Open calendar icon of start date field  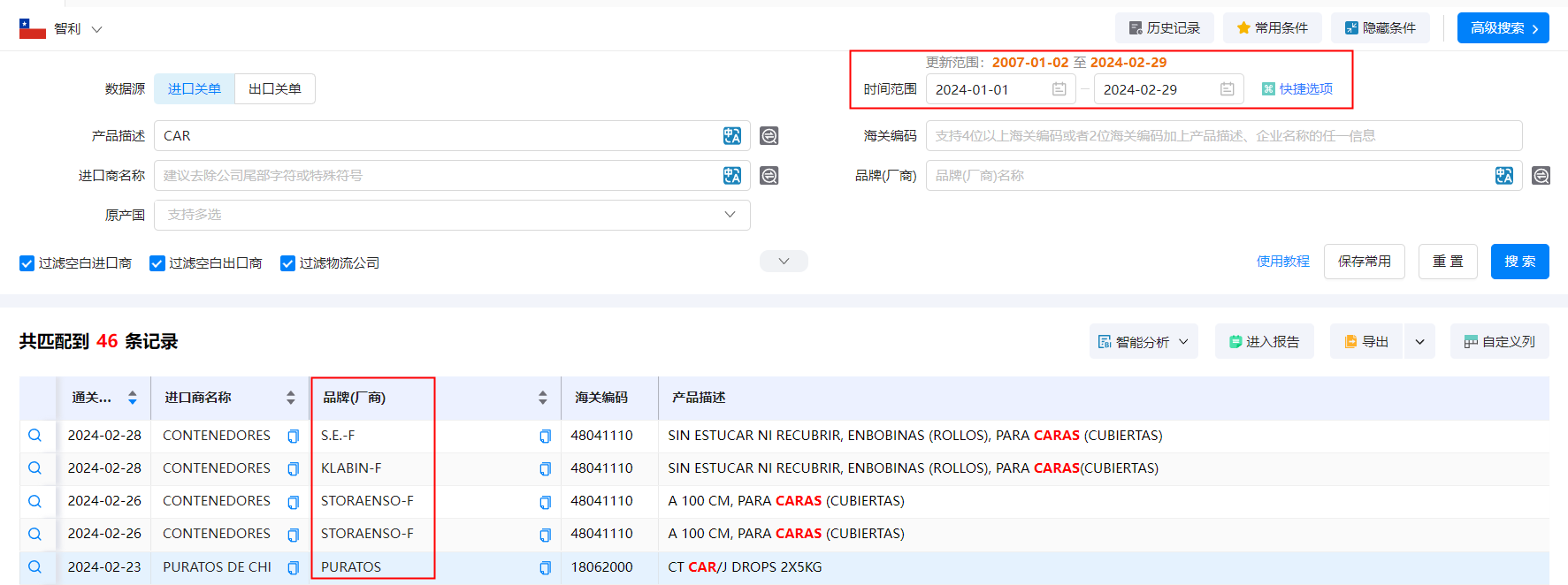tap(1059, 89)
